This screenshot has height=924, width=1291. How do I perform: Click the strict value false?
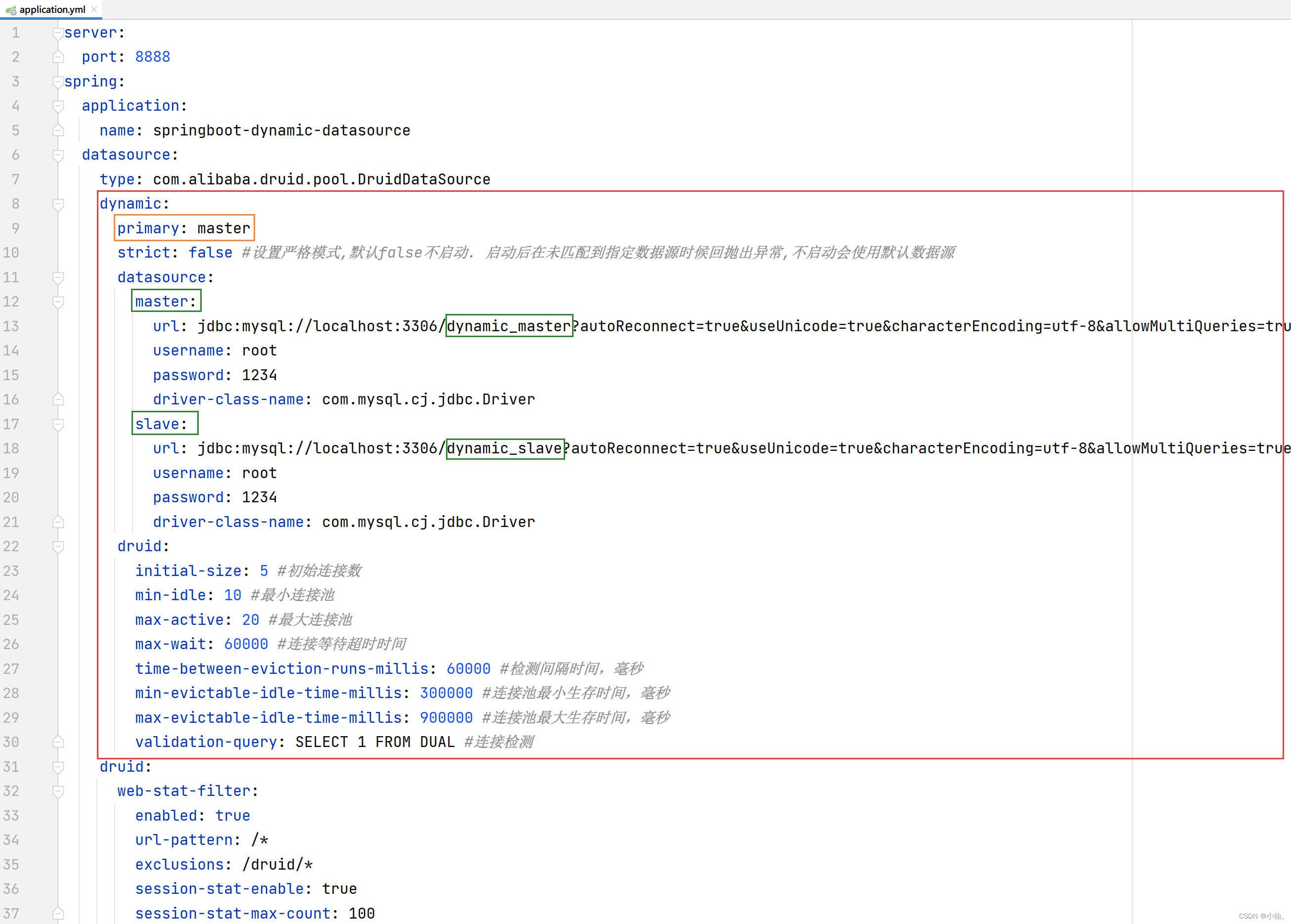[211, 253]
